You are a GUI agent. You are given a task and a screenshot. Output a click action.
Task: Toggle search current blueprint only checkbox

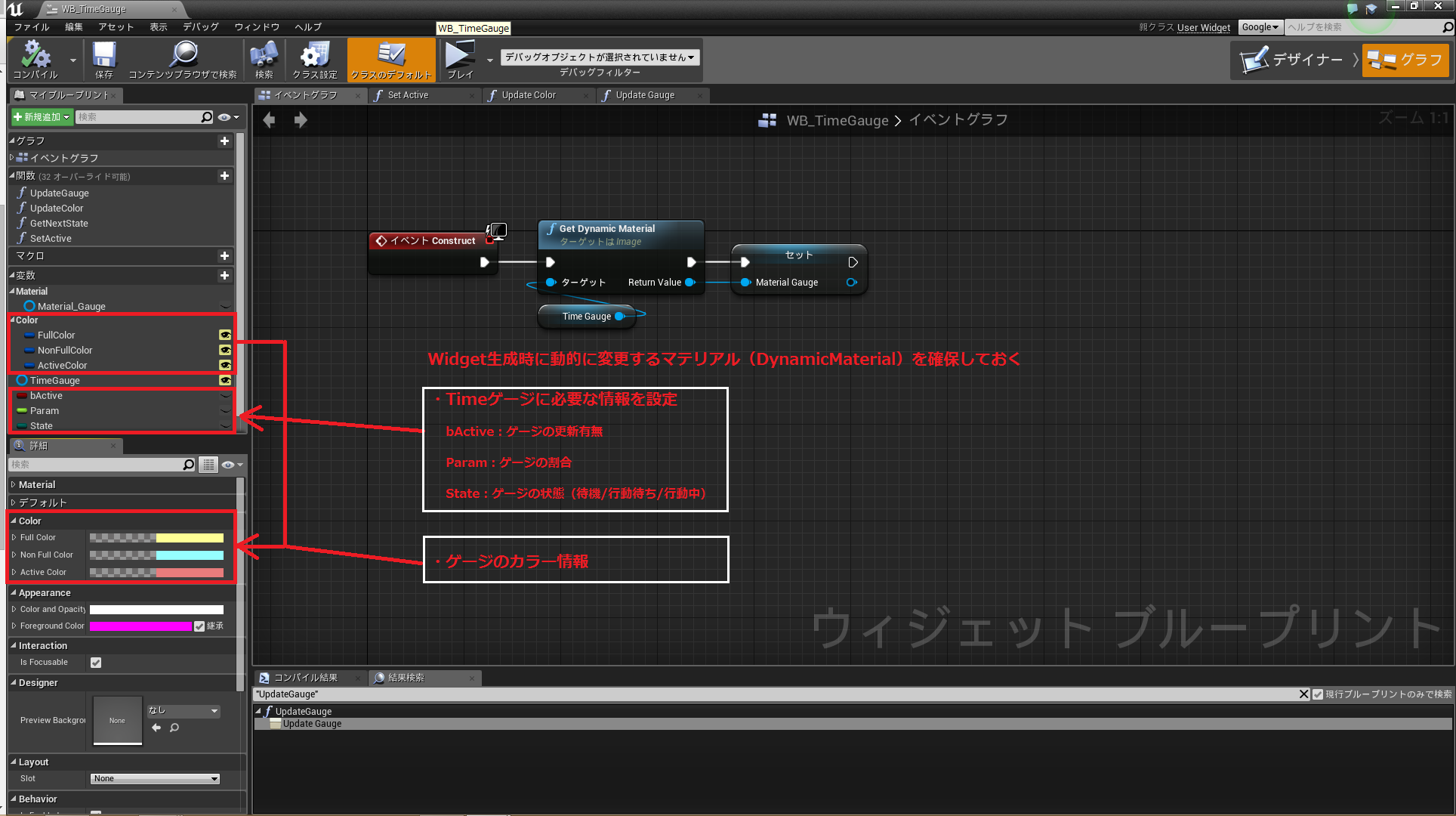point(1318,694)
